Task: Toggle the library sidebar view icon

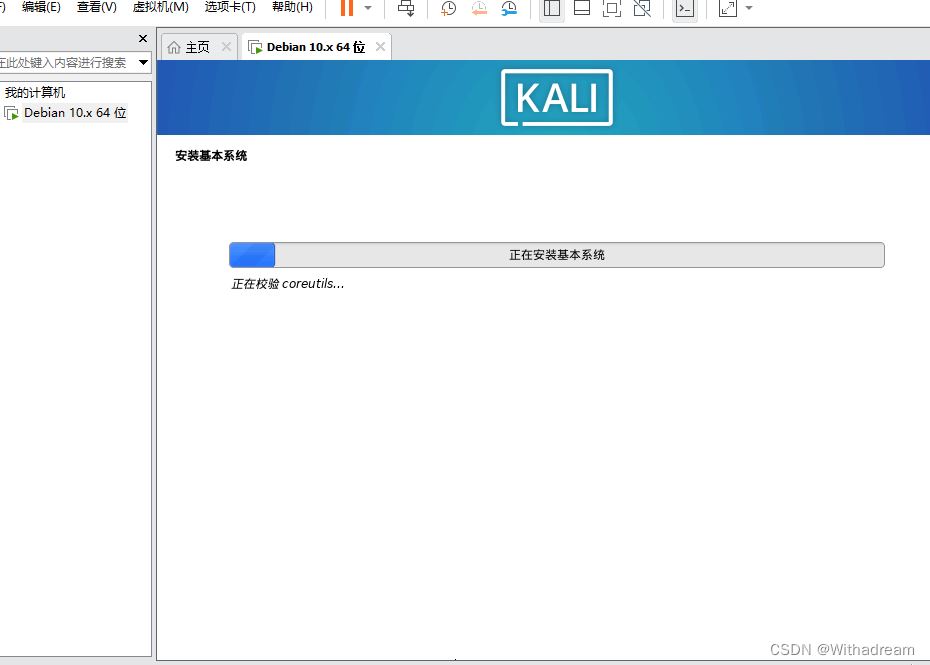Action: pyautogui.click(x=552, y=8)
